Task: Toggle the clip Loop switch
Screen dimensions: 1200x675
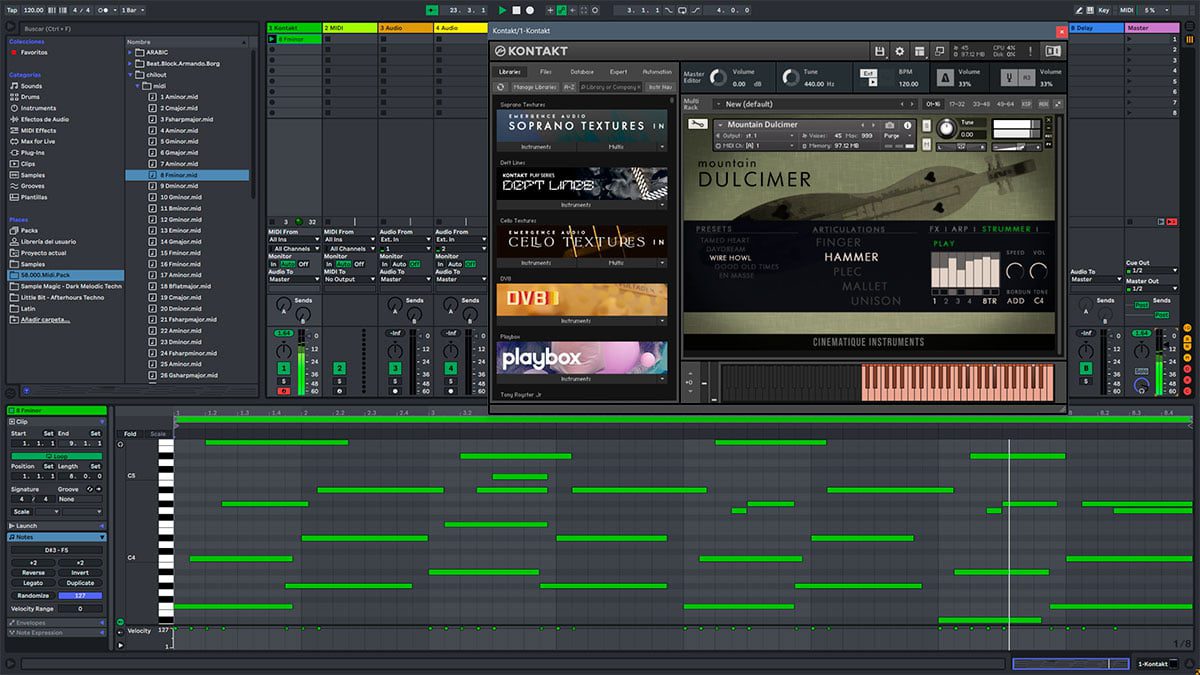Action: coord(56,455)
